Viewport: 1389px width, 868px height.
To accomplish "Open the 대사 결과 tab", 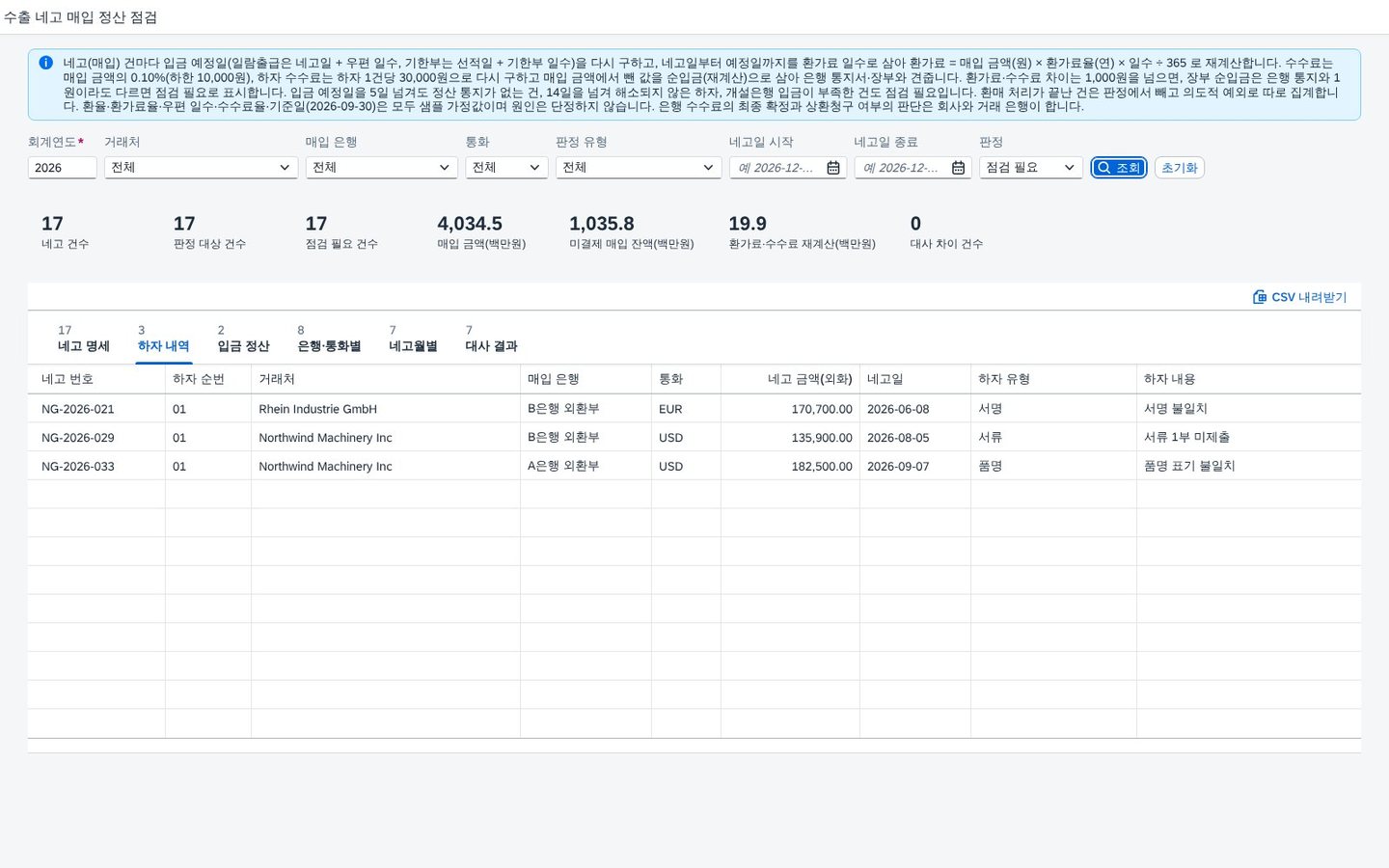I will 491,339.
